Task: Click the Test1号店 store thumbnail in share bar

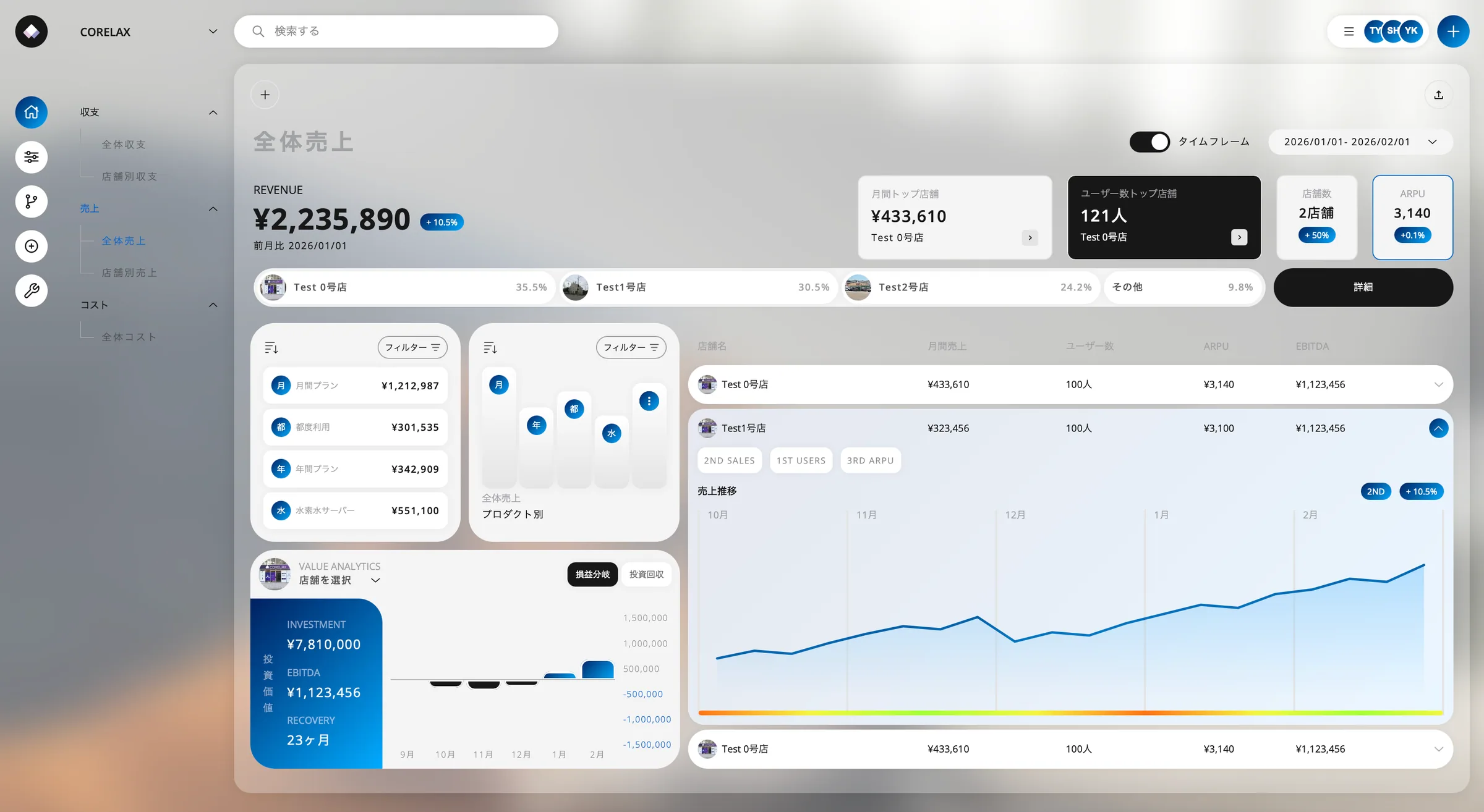Action: [576, 287]
